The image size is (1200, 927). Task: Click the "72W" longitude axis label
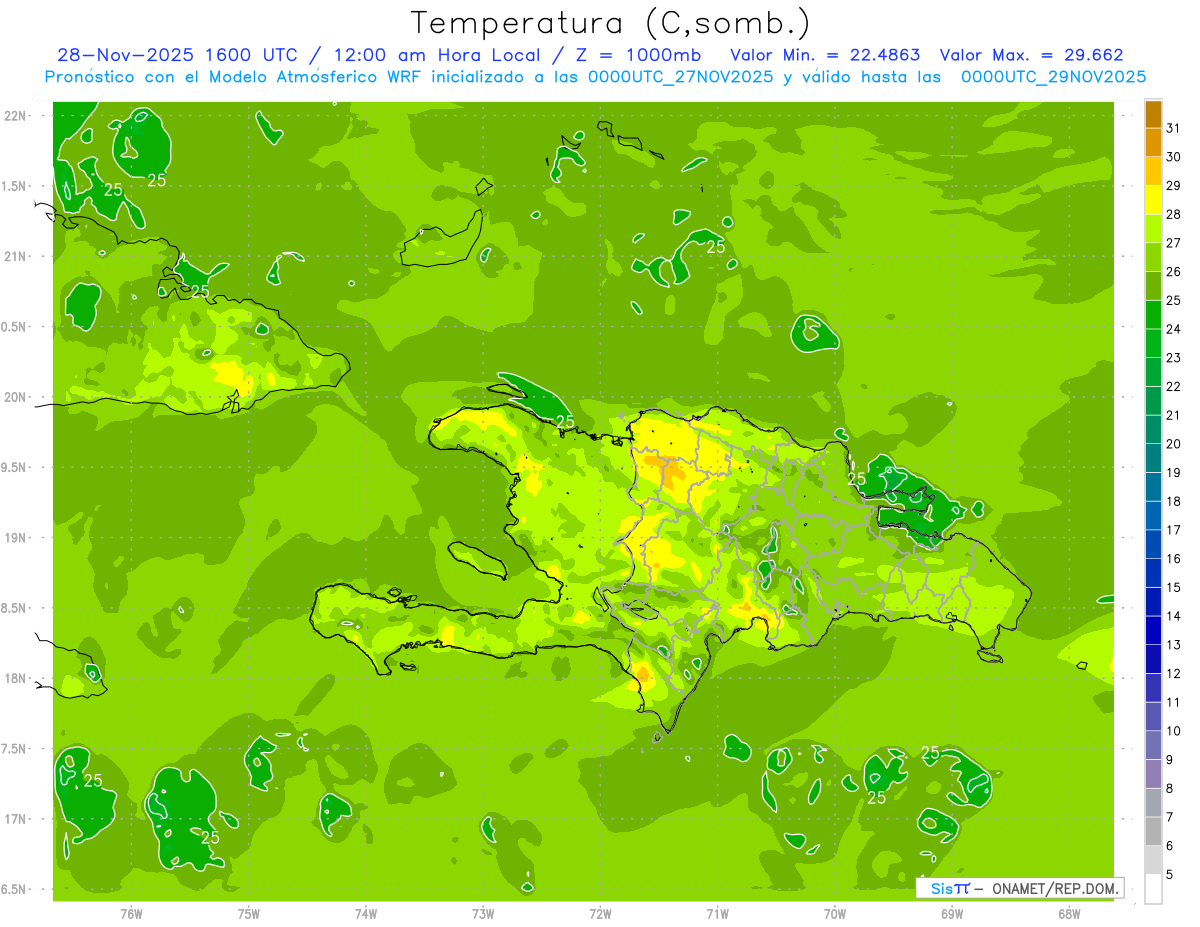click(x=600, y=914)
